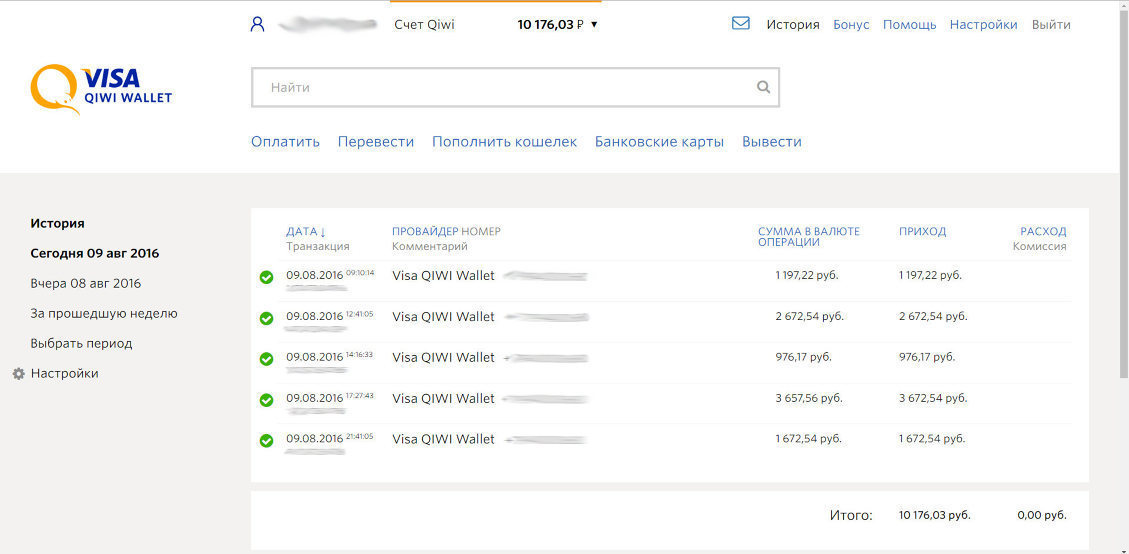This screenshot has width=1129, height=554.
Task: Open Банковские карты section
Action: (x=660, y=142)
